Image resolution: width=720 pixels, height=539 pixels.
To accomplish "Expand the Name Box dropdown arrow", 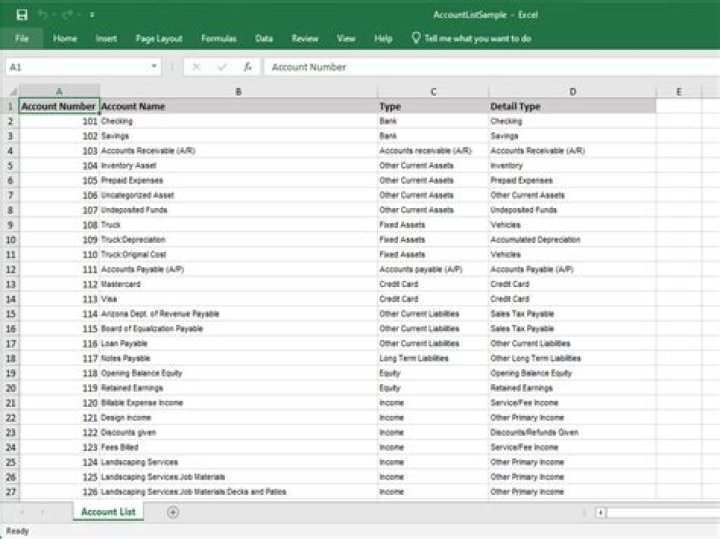I will (x=154, y=67).
